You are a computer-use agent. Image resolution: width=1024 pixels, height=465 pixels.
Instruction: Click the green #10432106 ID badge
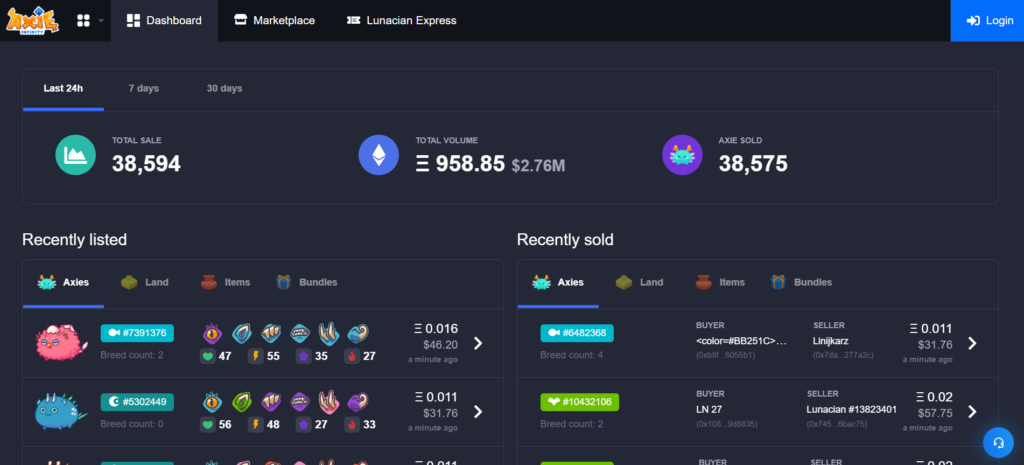[579, 402]
